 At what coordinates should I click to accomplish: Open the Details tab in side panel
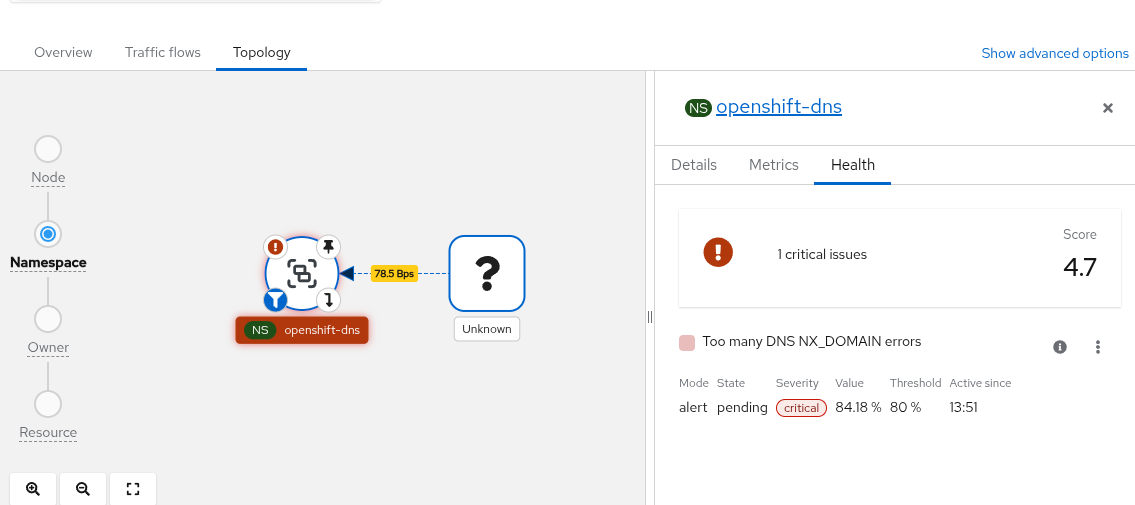[x=694, y=165]
